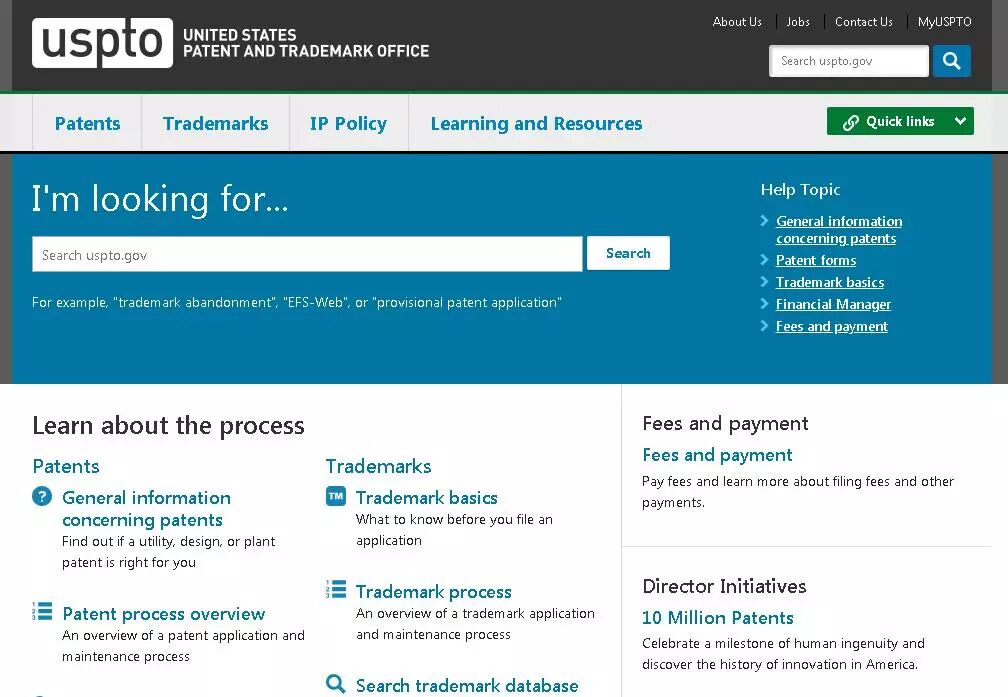Open the 10 Million Patents link
1008x697 pixels.
tap(718, 617)
